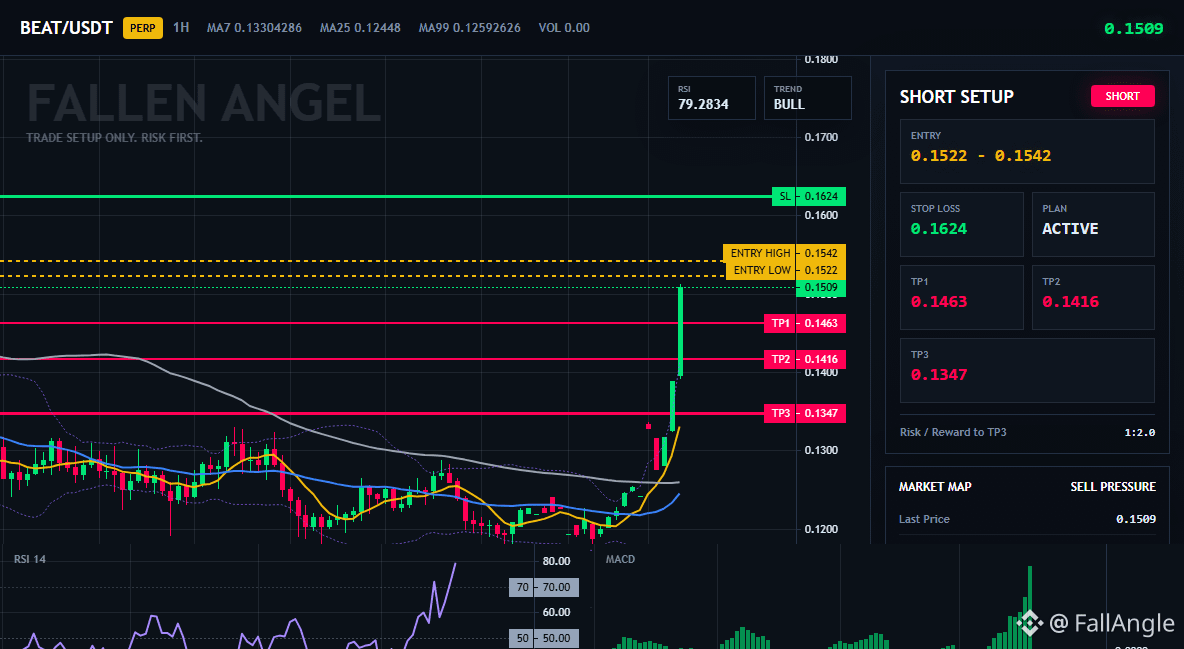Click the STOP LOSS 0.1624 card
1184x649 pixels.
tap(961, 224)
